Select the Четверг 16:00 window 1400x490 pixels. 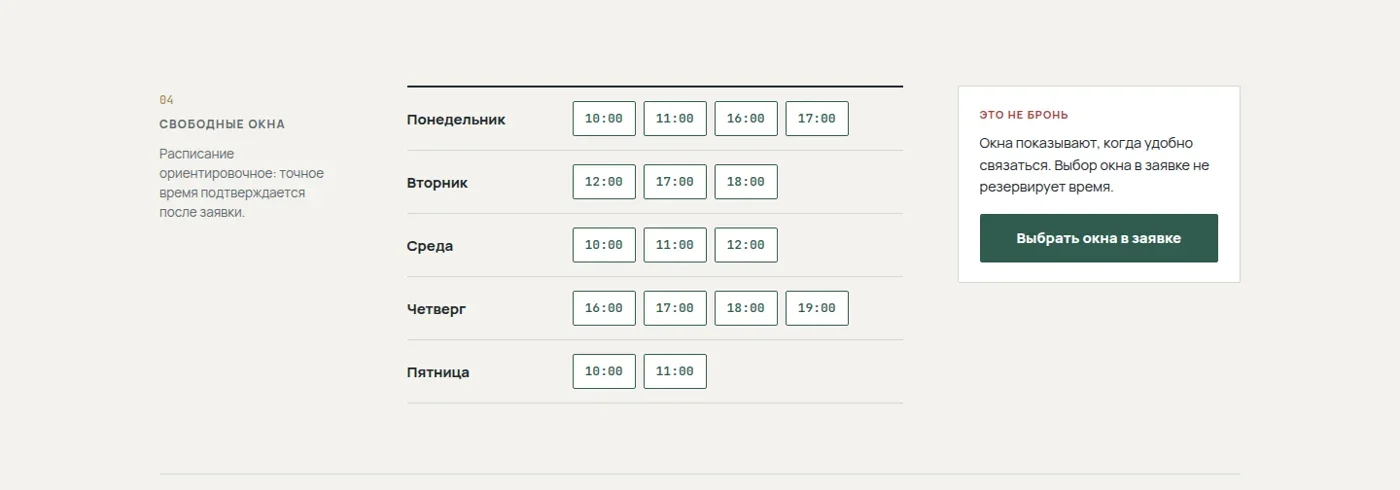pos(604,308)
